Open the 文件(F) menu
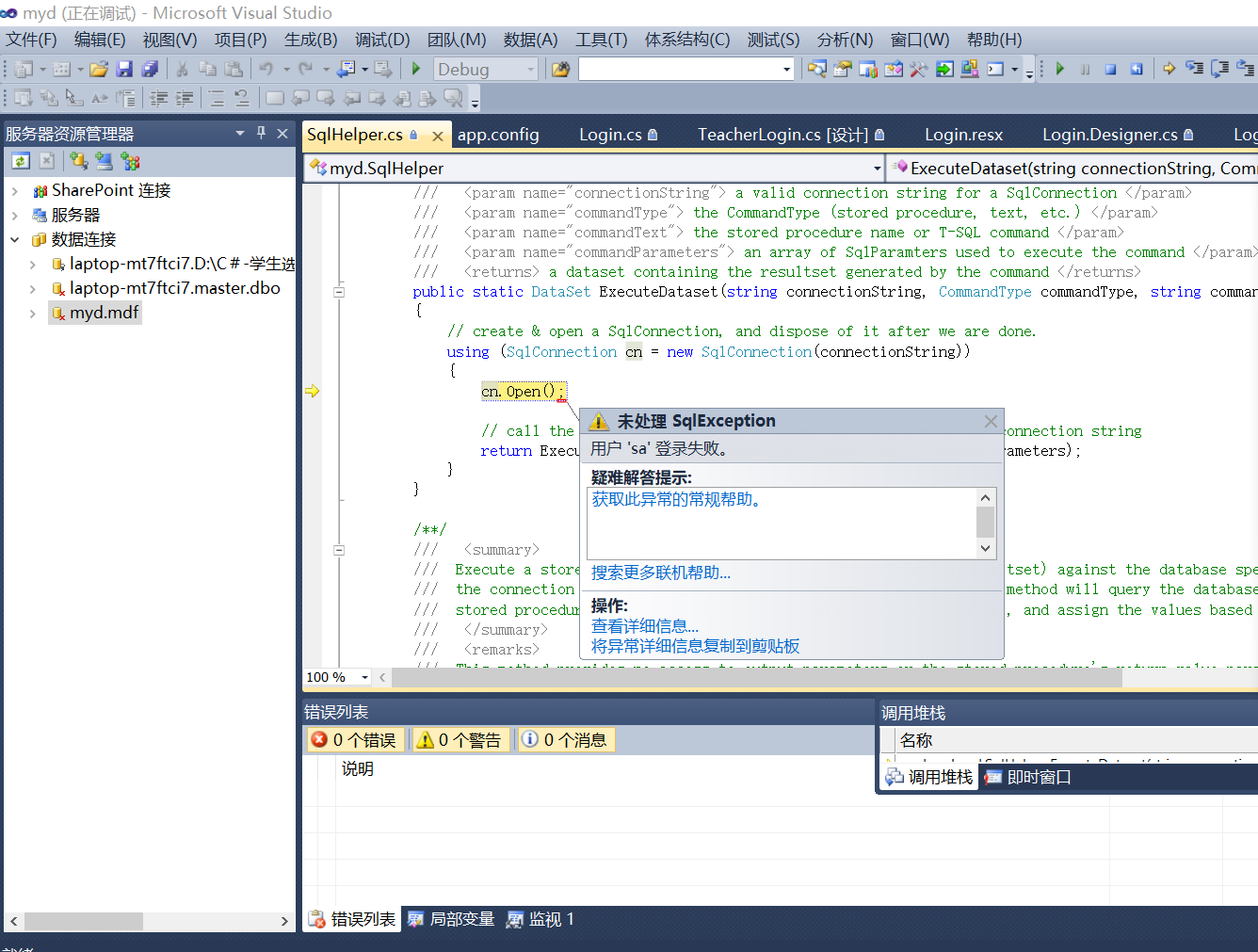 pyautogui.click(x=32, y=40)
